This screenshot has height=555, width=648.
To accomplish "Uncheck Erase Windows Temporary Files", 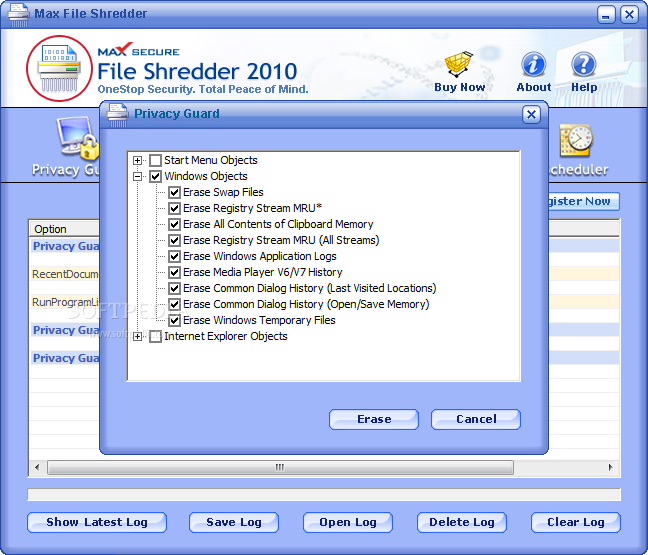I will click(x=174, y=321).
